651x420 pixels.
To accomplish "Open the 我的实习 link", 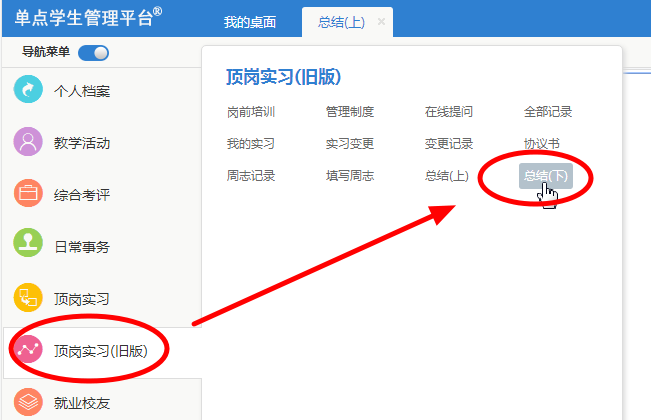I will click(251, 144).
